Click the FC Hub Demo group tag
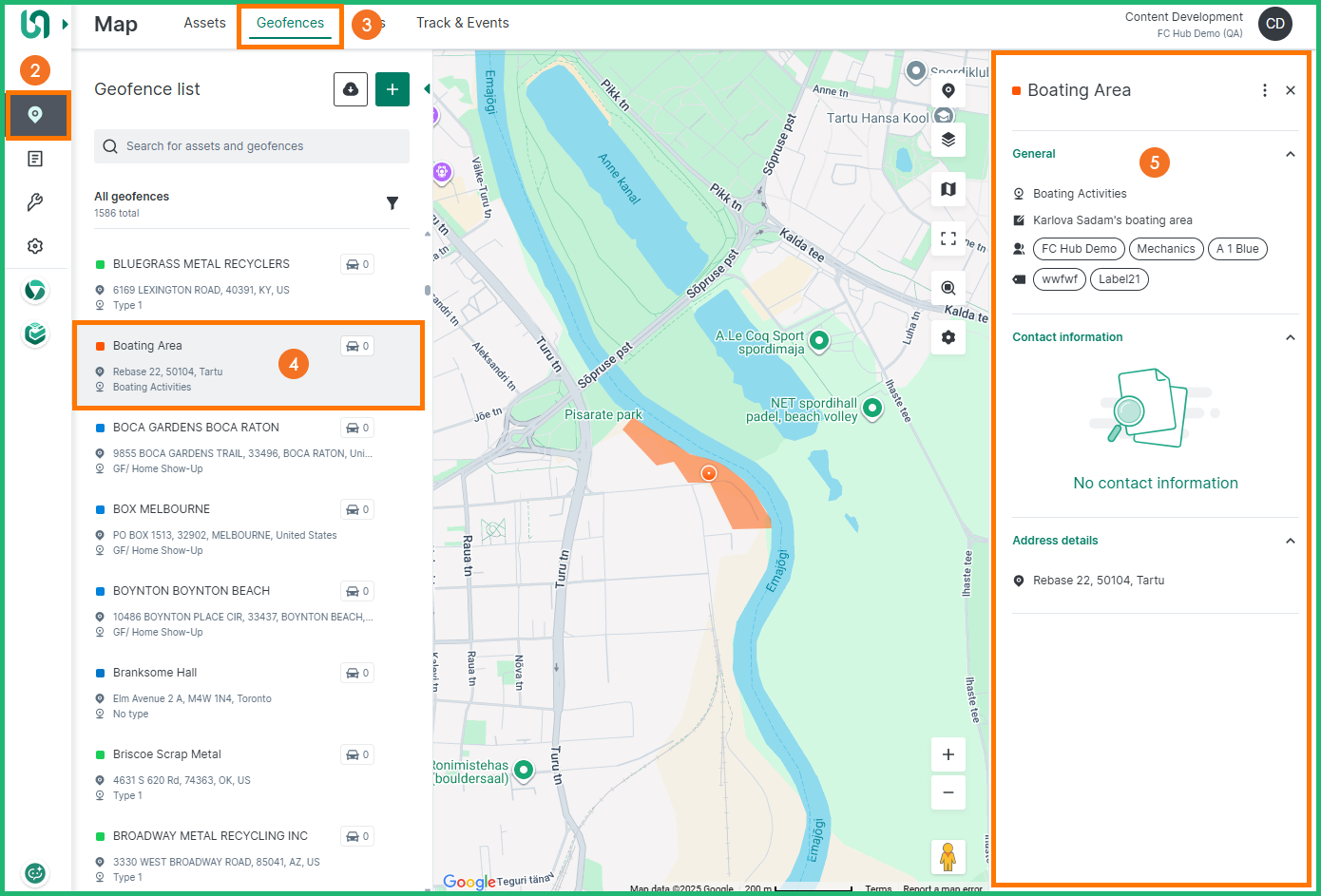Viewport: 1321px width, 896px height. (1079, 249)
